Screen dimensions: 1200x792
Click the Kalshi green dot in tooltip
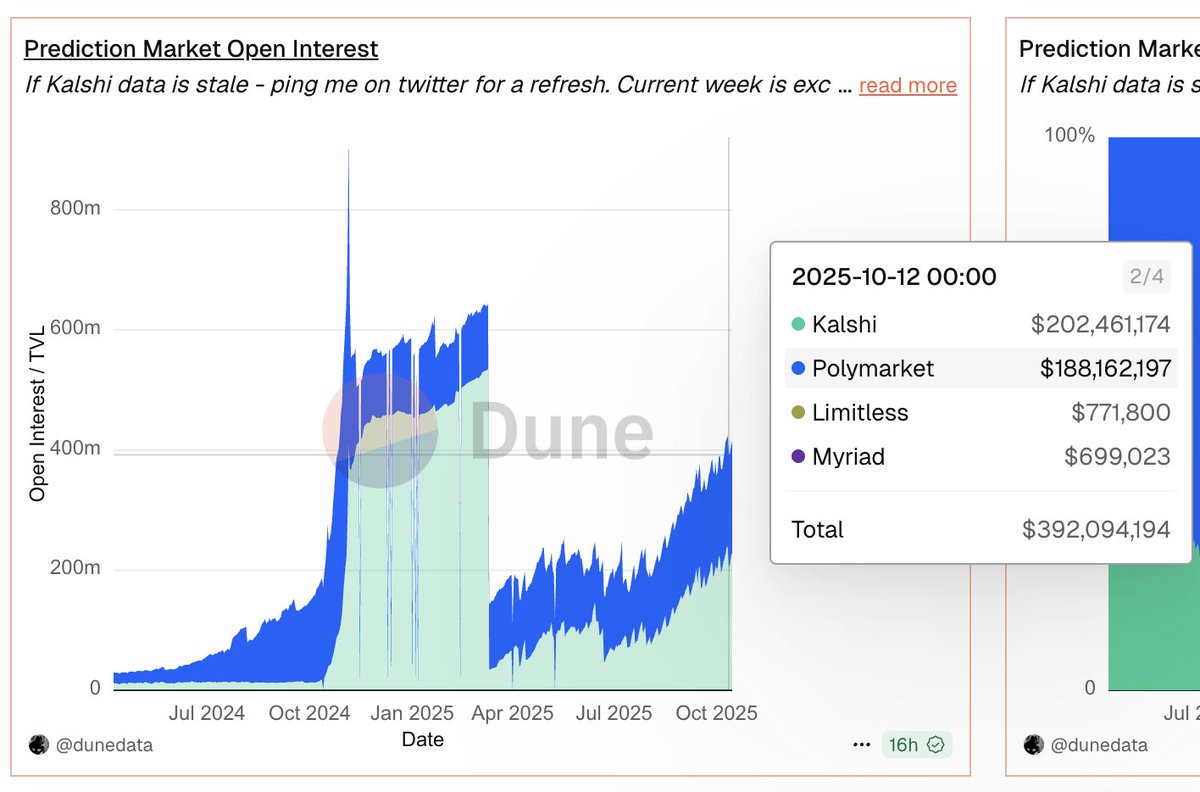coord(797,324)
